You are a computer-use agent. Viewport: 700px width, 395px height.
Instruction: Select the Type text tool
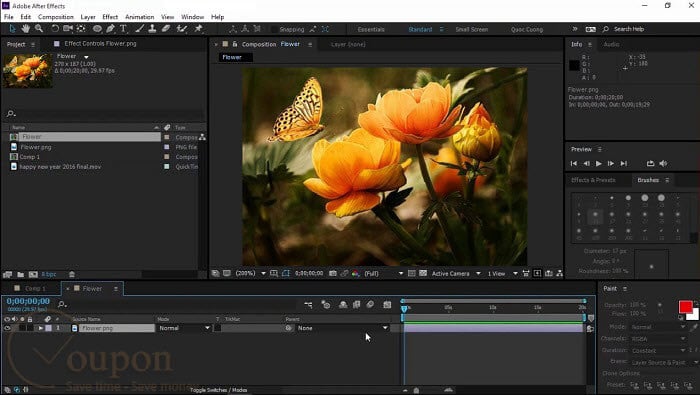[x=123, y=29]
